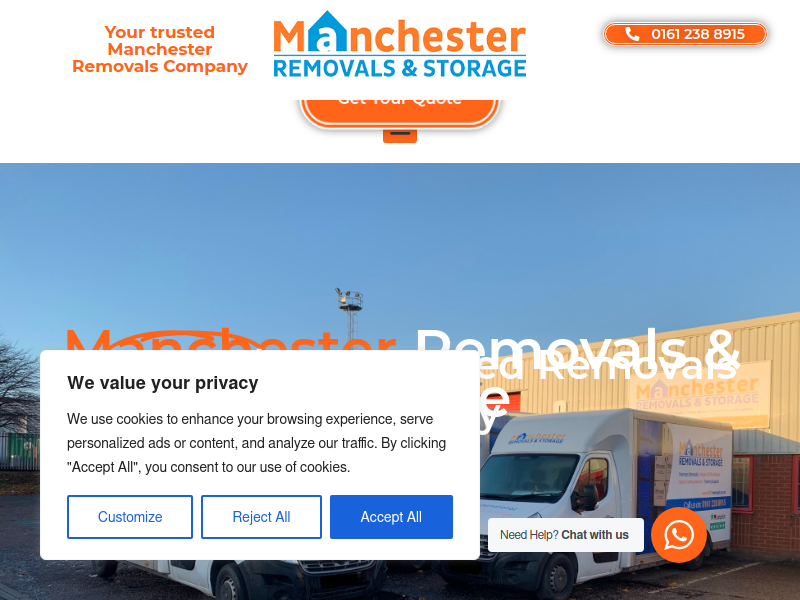Click the cookie consent description paragraph
The width and height of the screenshot is (800, 600).
pyautogui.click(x=257, y=443)
